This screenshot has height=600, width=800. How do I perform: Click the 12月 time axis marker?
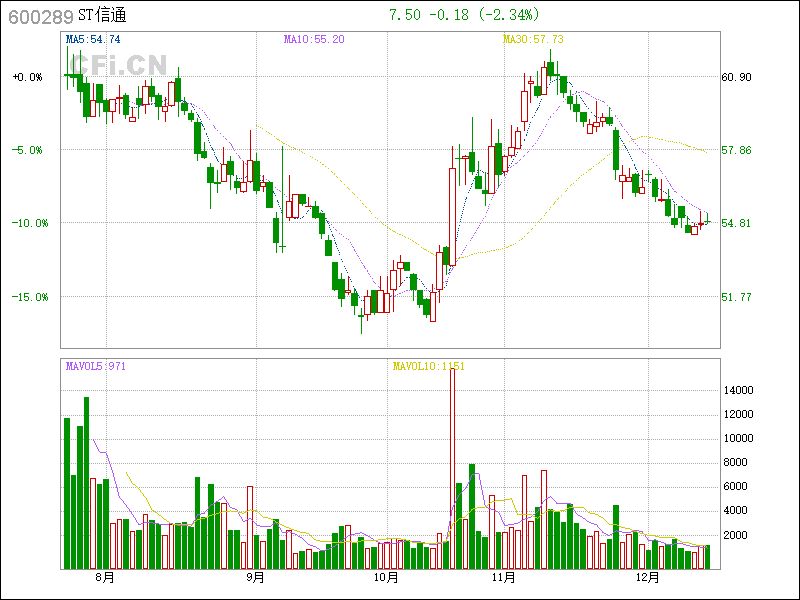[x=648, y=577]
